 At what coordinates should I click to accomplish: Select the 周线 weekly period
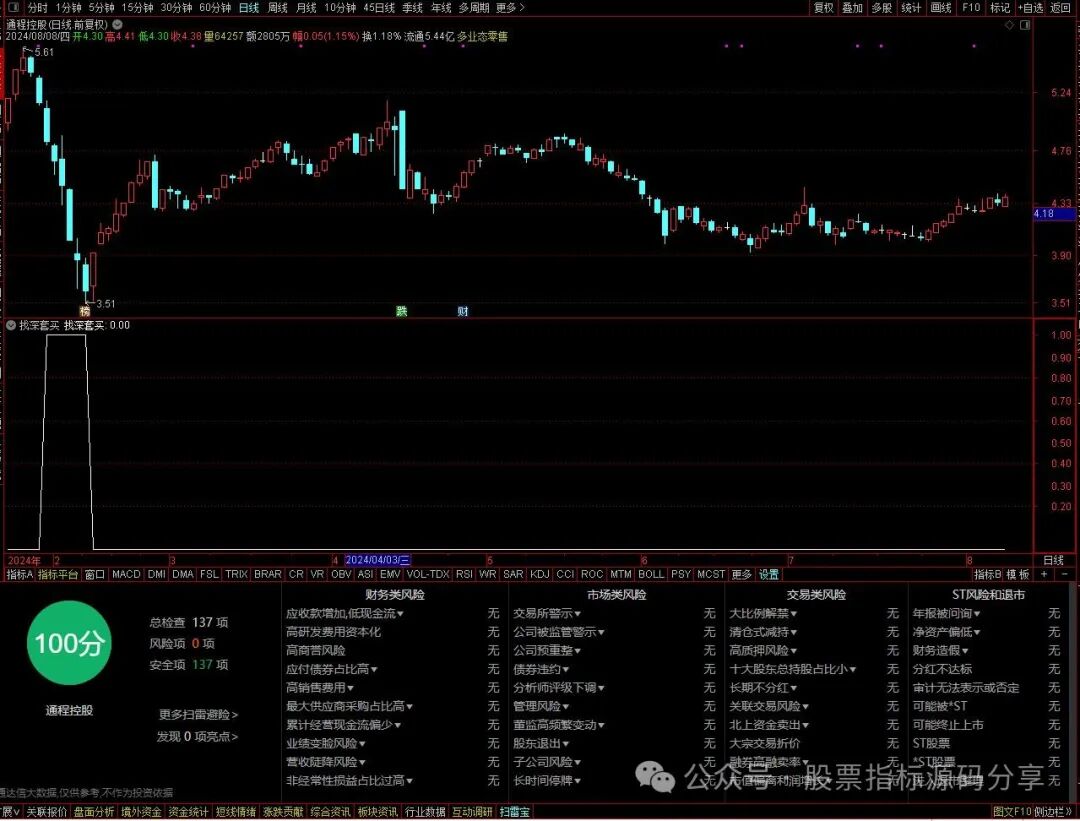278,8
